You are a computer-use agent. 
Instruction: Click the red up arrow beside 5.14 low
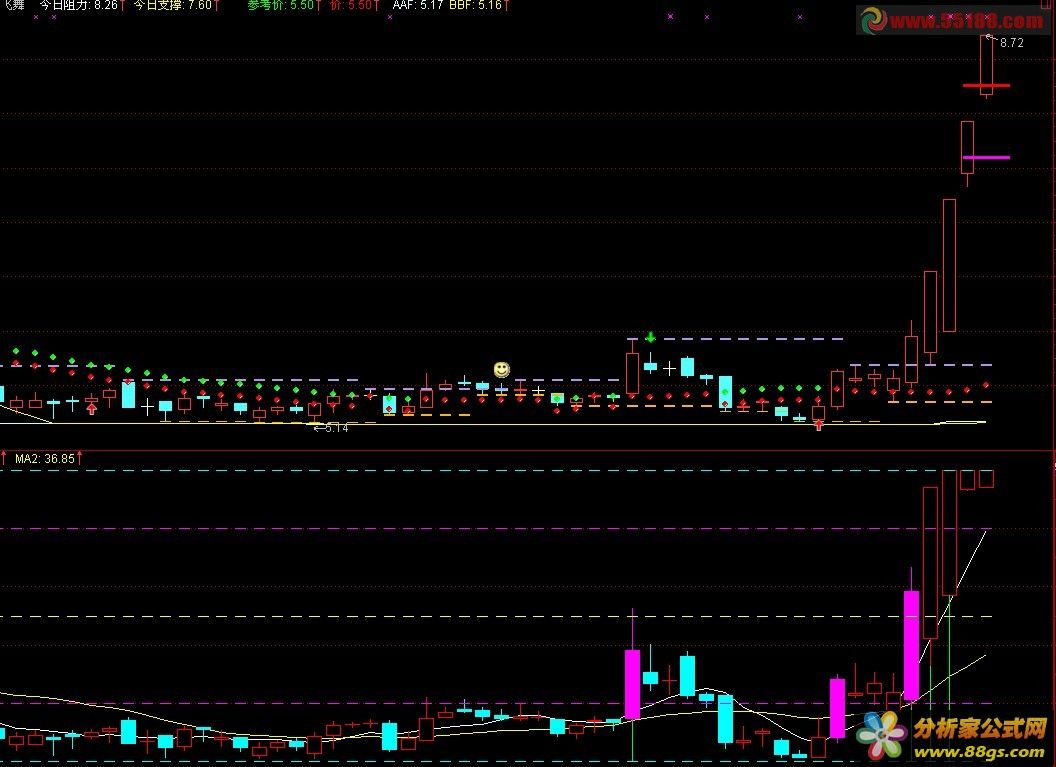point(92,407)
